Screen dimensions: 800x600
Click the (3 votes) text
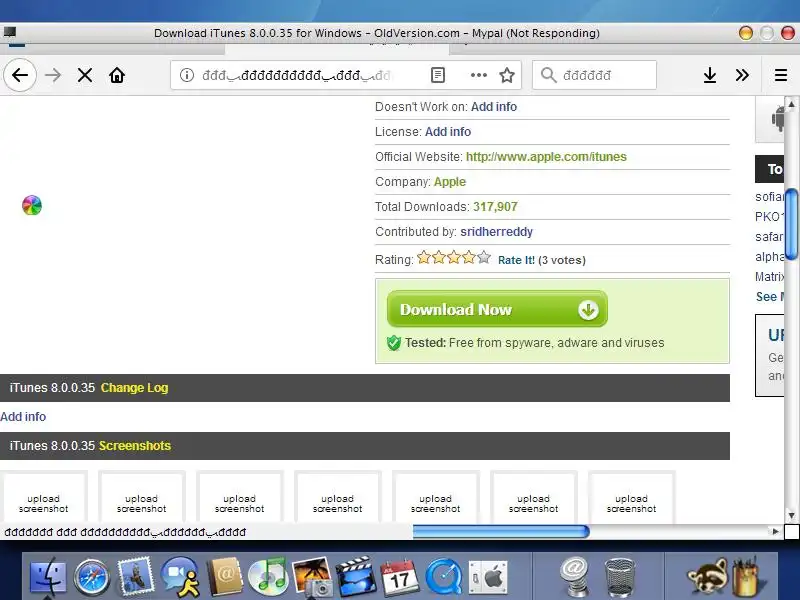pyautogui.click(x=562, y=260)
